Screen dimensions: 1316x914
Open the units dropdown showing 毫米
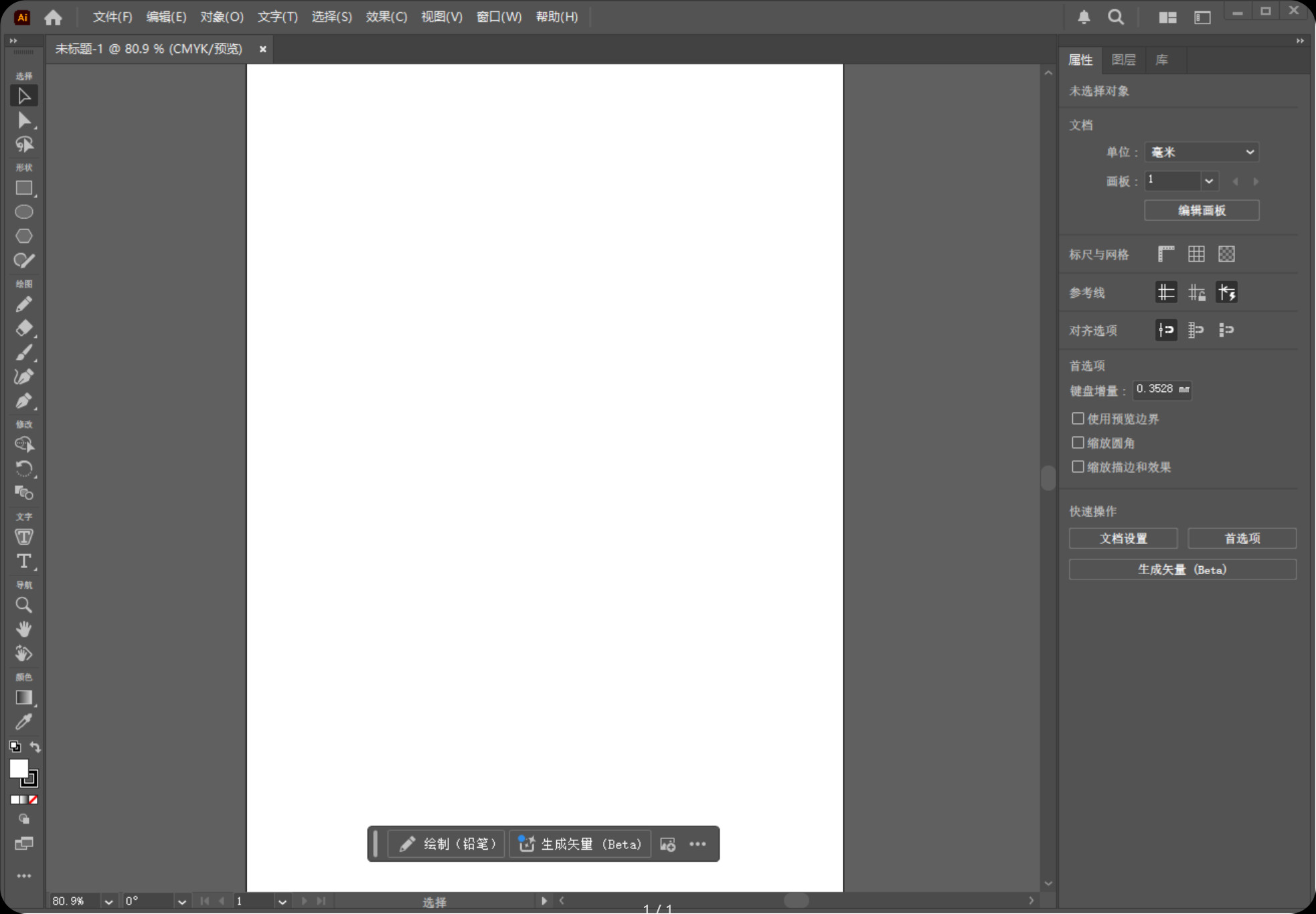[x=1202, y=152]
